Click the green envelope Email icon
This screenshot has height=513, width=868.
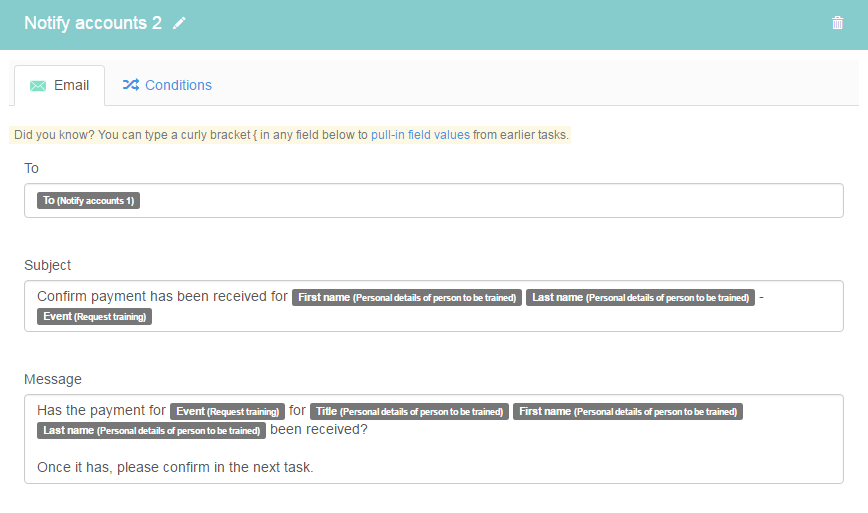point(38,86)
